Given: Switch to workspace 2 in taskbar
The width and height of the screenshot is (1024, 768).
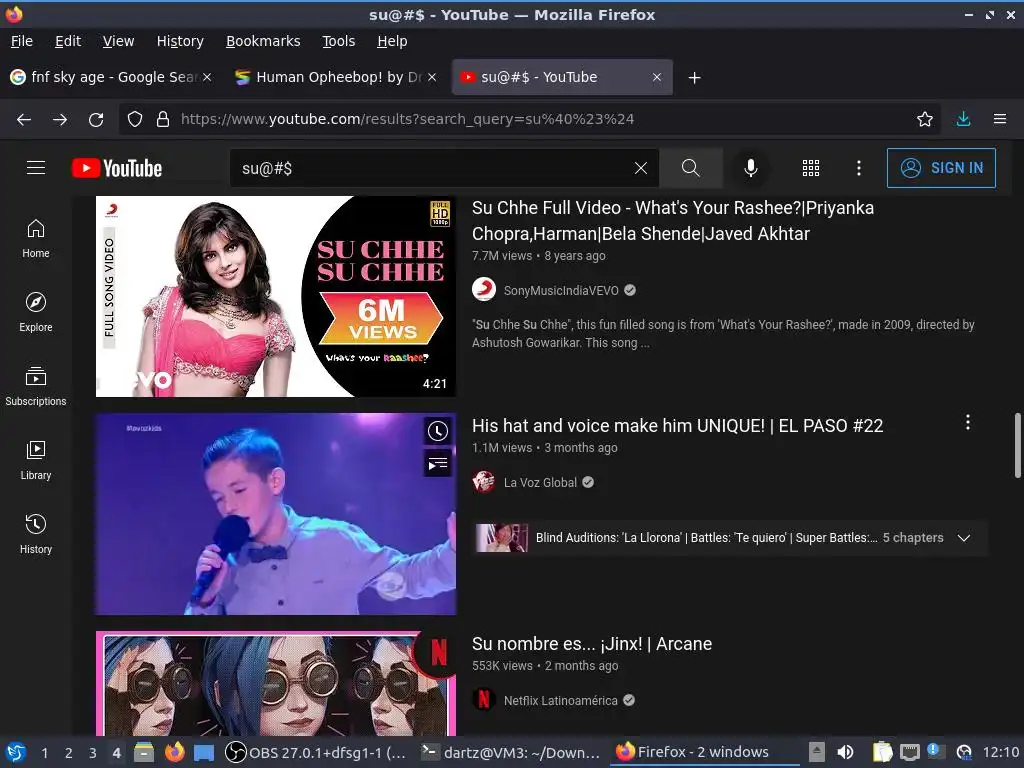Looking at the screenshot, I should pyautogui.click(x=69, y=752).
